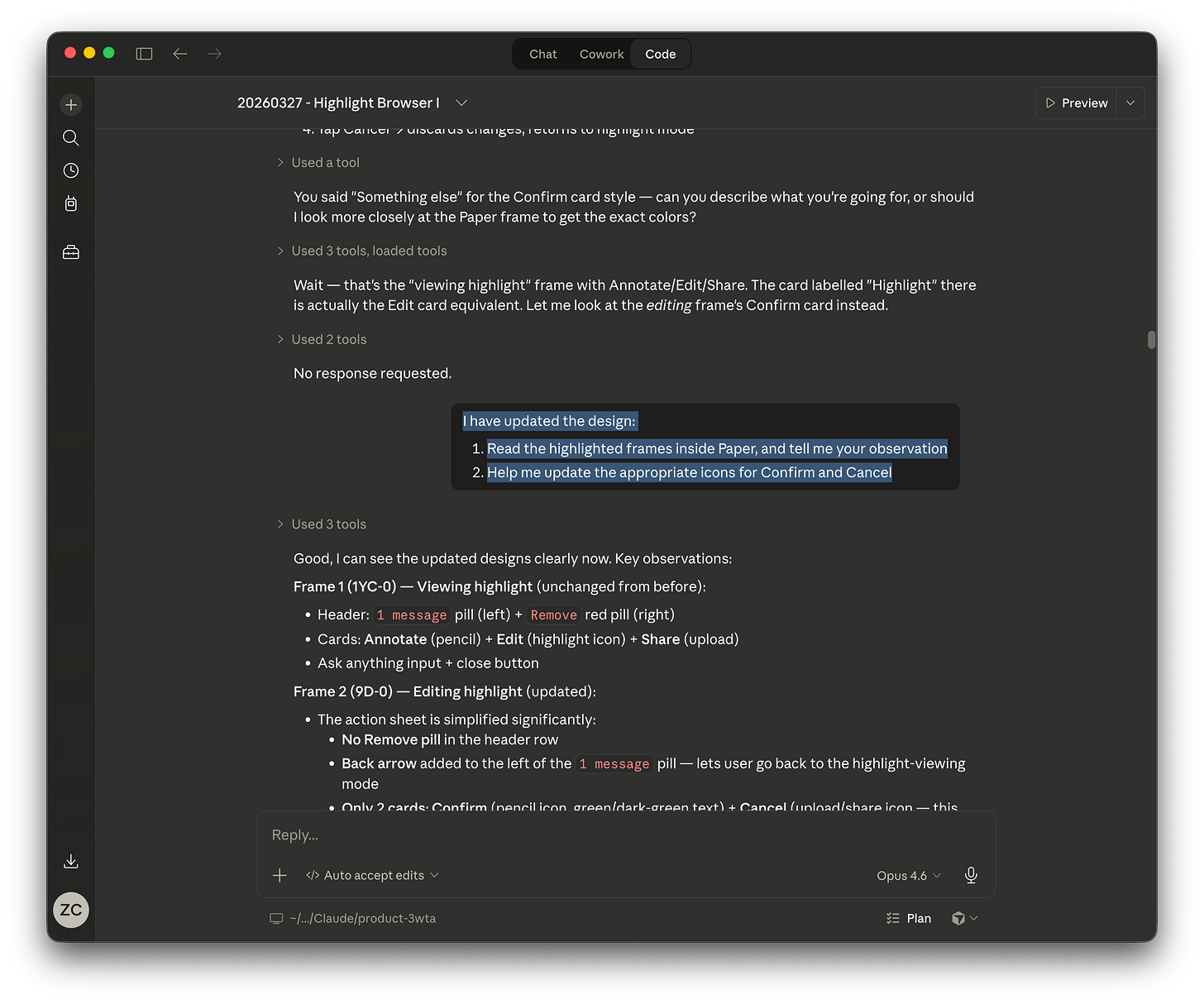Switch to the Cowork tab
Image resolution: width=1204 pixels, height=1004 pixels.
tap(601, 54)
